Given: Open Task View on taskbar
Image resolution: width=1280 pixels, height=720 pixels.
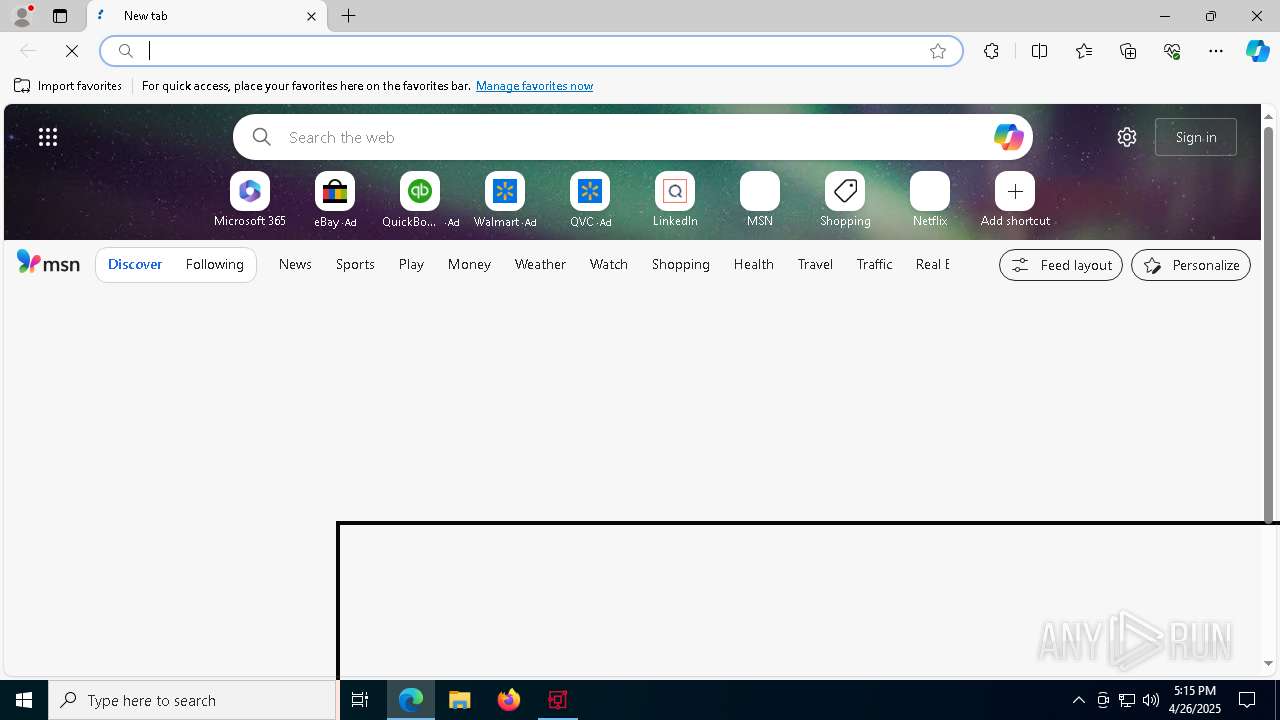Looking at the screenshot, I should click(x=360, y=700).
